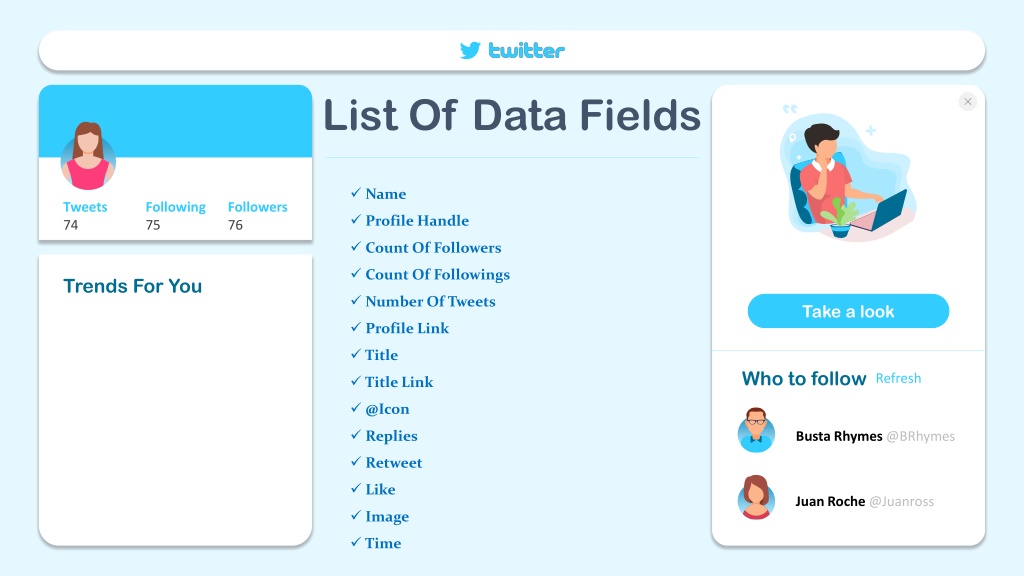Click the checkmark beside Profile Handle
1024x576 pixels.
tap(356, 219)
